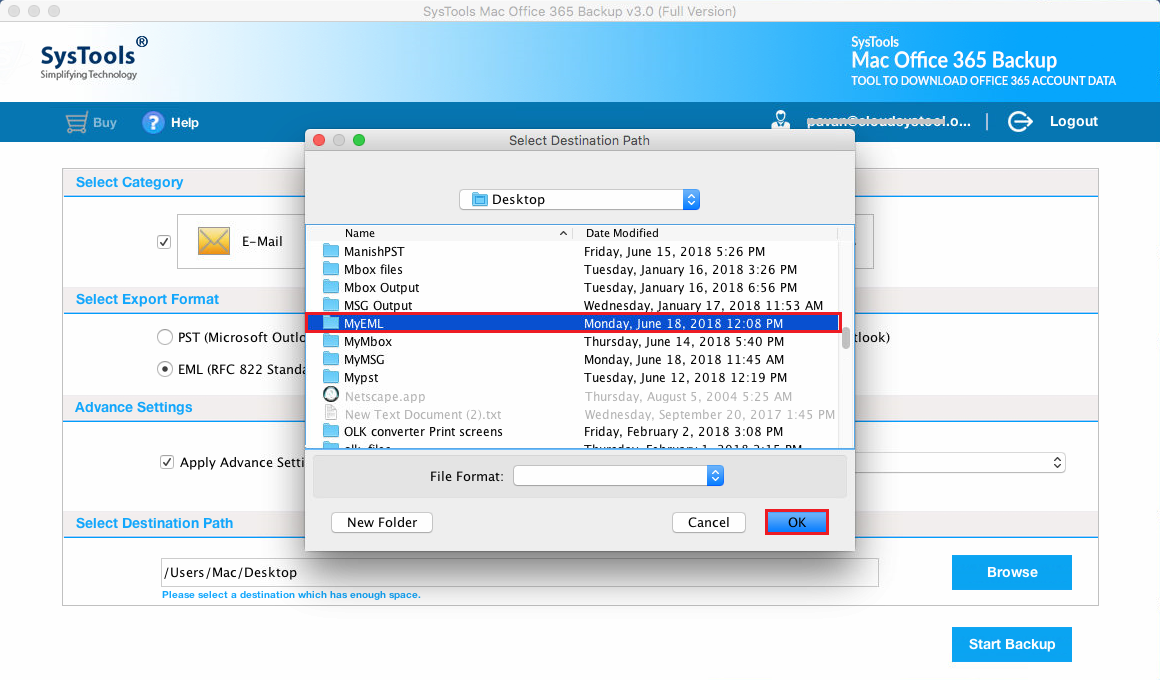
Task: Click the Buy shopping cart icon
Action: [x=76, y=123]
